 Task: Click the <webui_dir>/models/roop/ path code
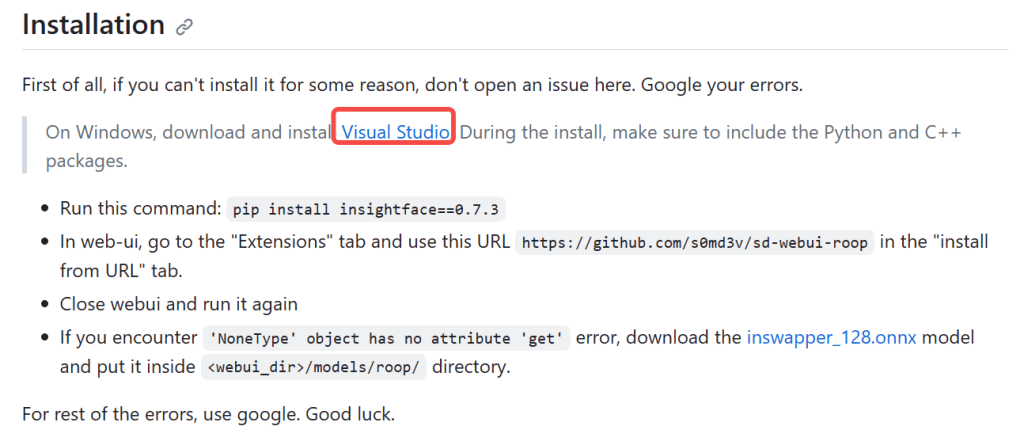coord(314,367)
